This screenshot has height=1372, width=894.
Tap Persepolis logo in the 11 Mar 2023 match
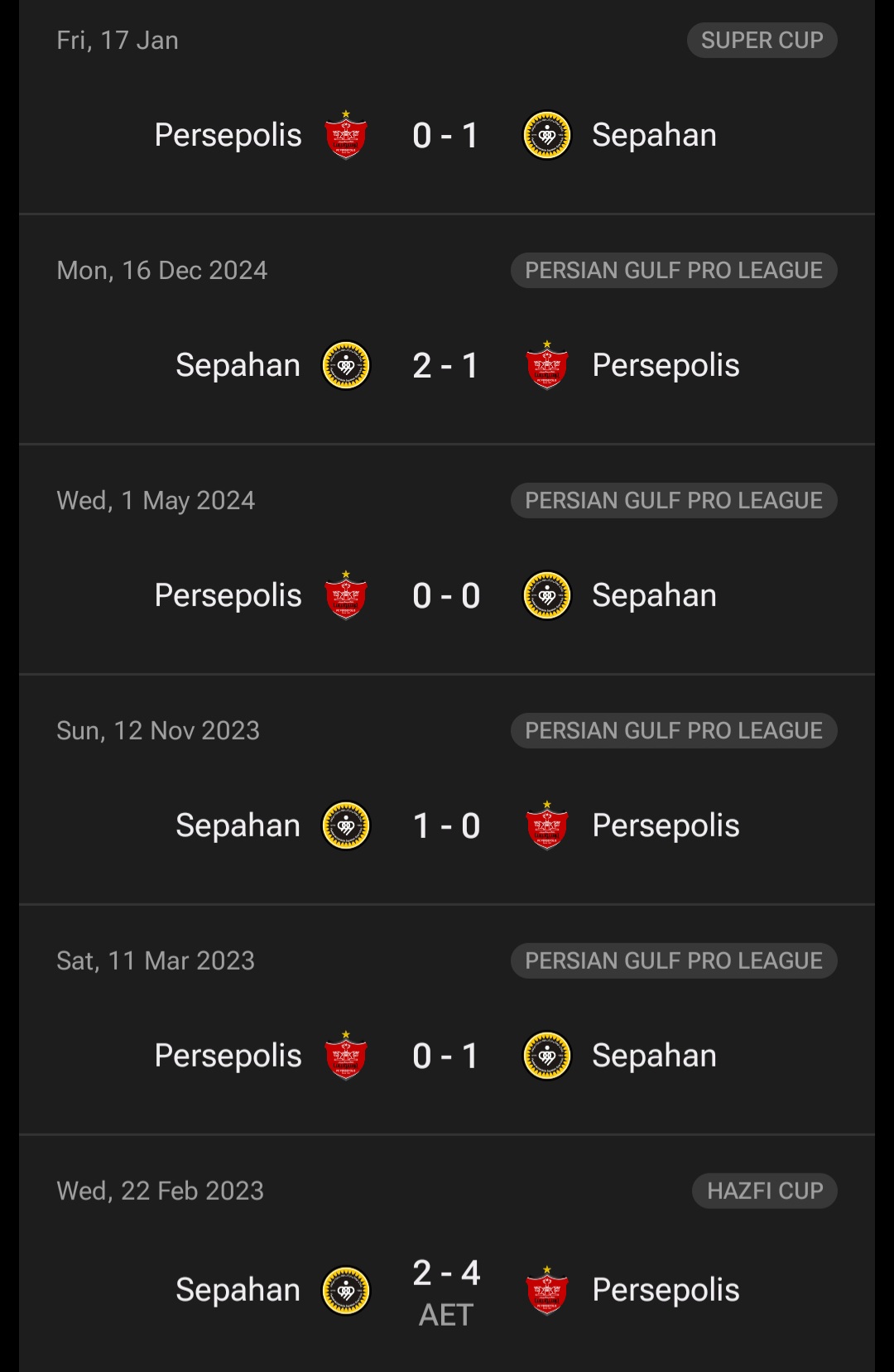click(346, 1056)
